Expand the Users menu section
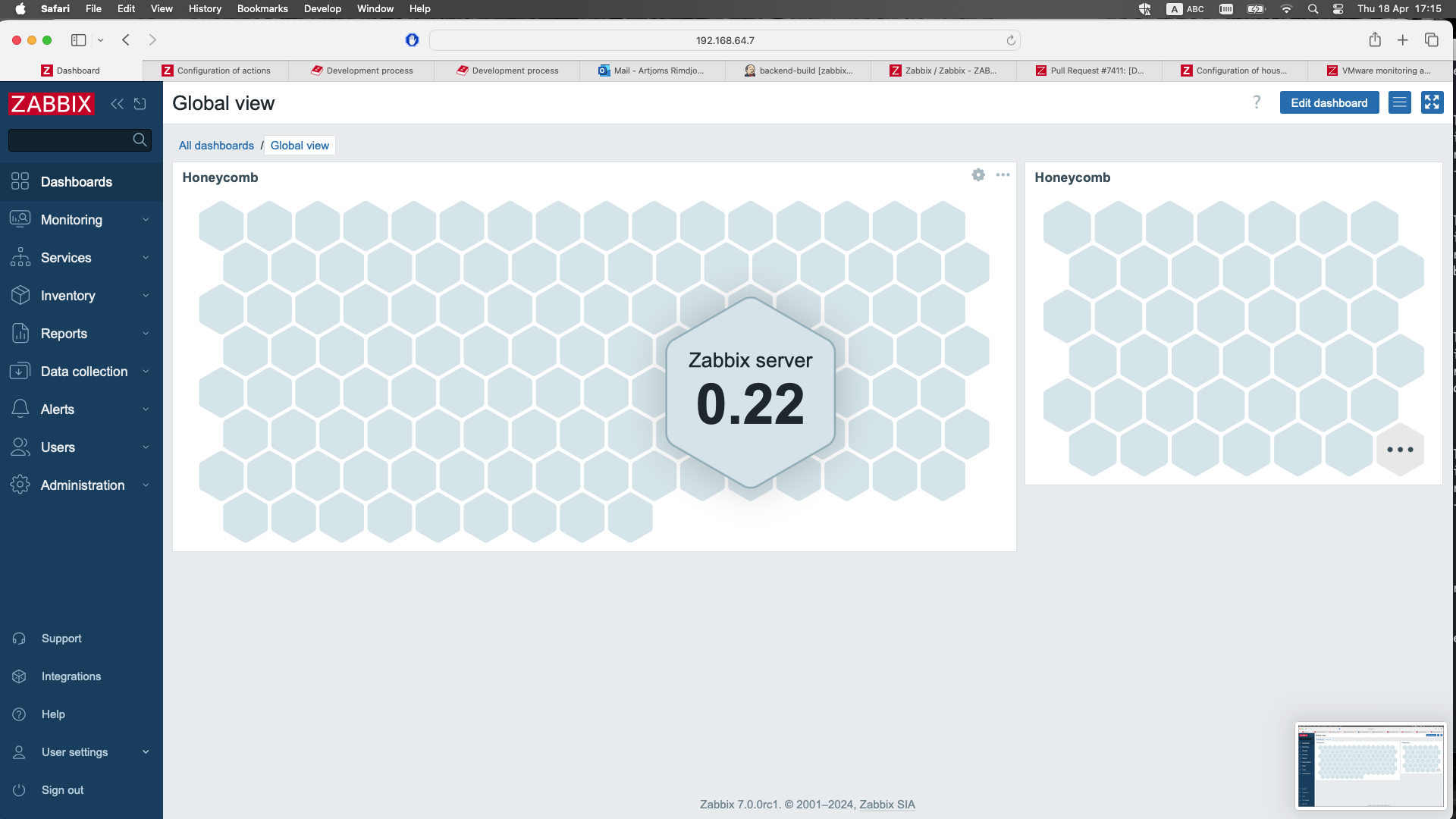1456x819 pixels. (x=81, y=447)
